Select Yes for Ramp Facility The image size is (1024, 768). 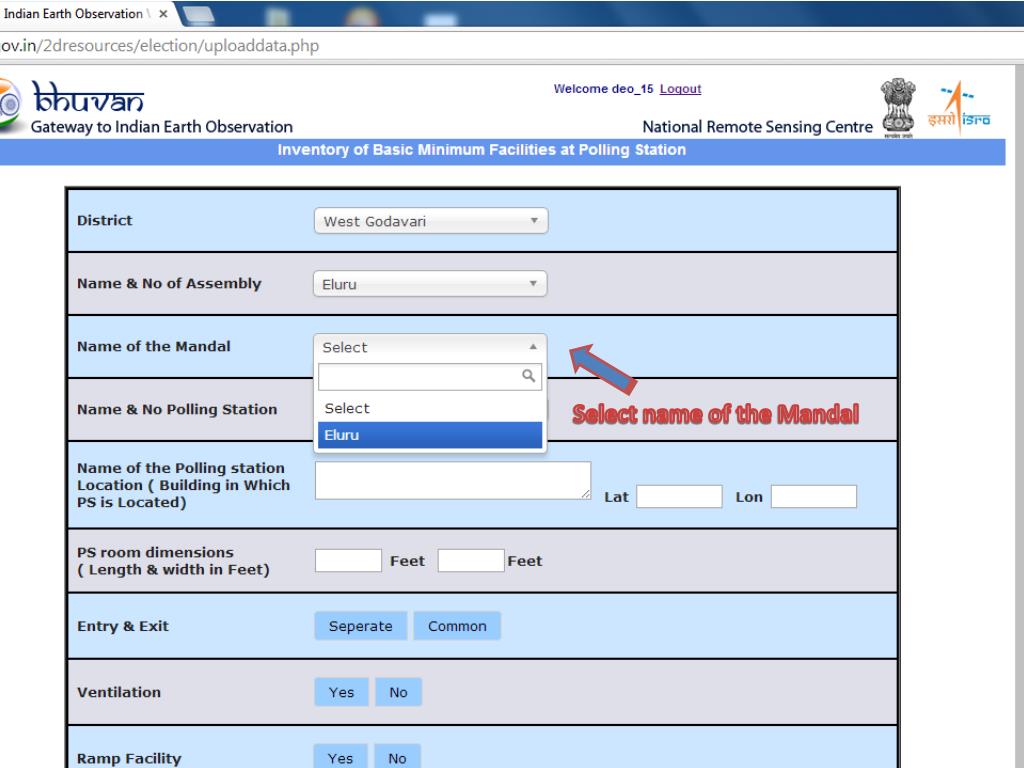point(340,757)
